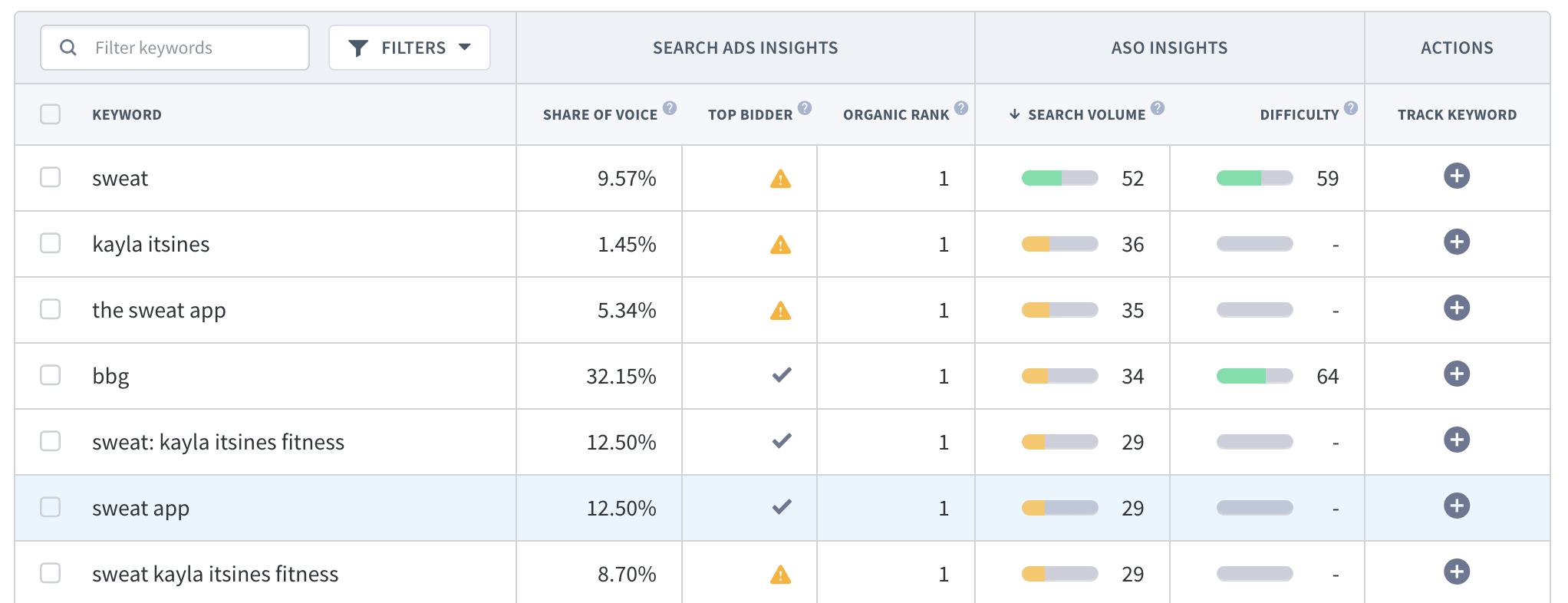Click the search magnifier icon in filter box
The height and width of the screenshot is (603, 1568).
[x=68, y=48]
